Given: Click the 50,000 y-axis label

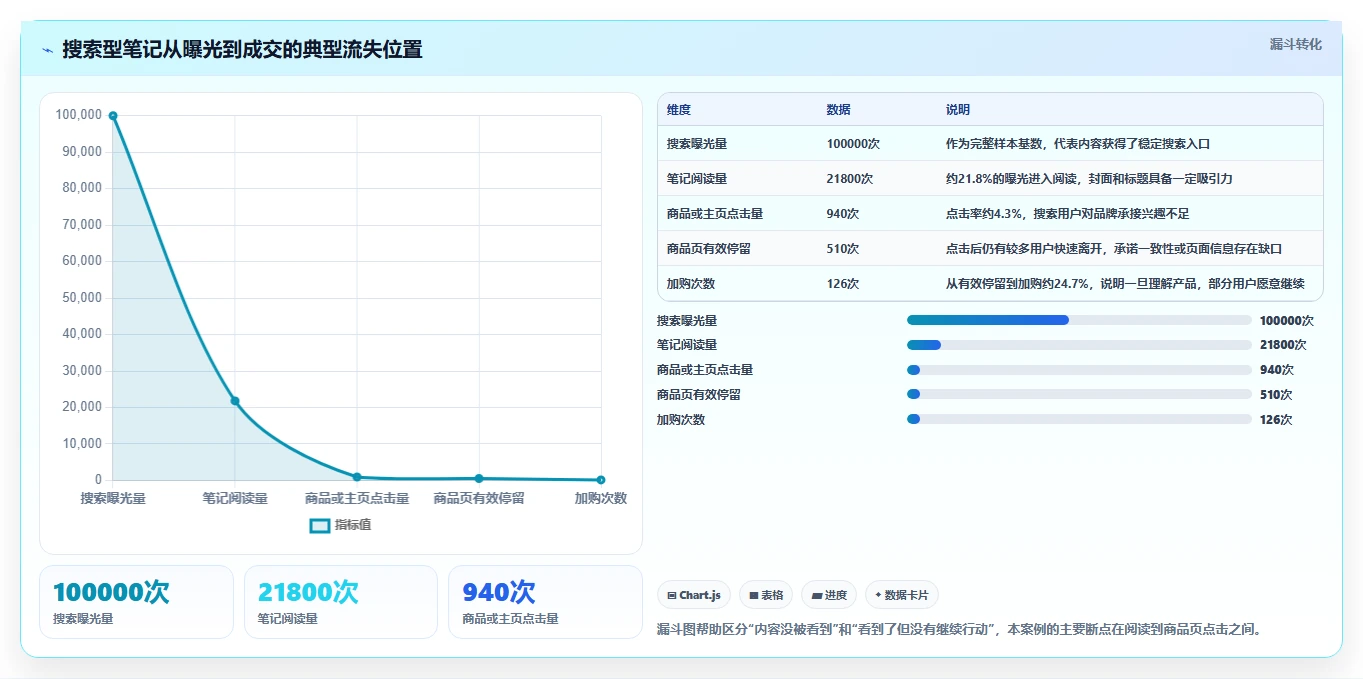Looking at the screenshot, I should click(x=81, y=298).
